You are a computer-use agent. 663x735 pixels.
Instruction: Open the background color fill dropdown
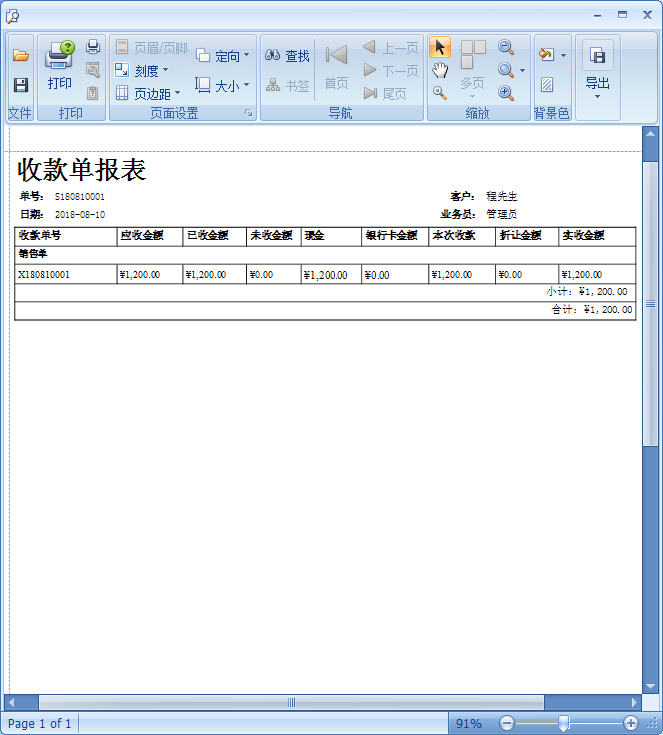(551, 55)
